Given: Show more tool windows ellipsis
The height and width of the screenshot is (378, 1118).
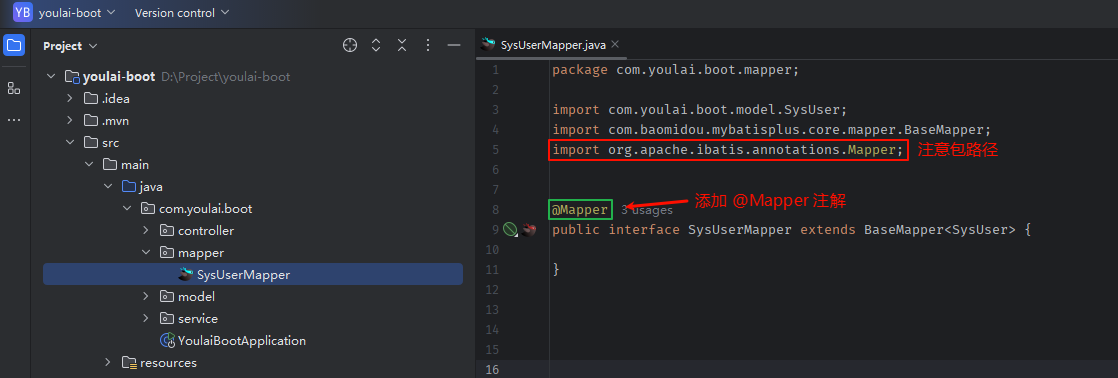Looking at the screenshot, I should tap(14, 120).
